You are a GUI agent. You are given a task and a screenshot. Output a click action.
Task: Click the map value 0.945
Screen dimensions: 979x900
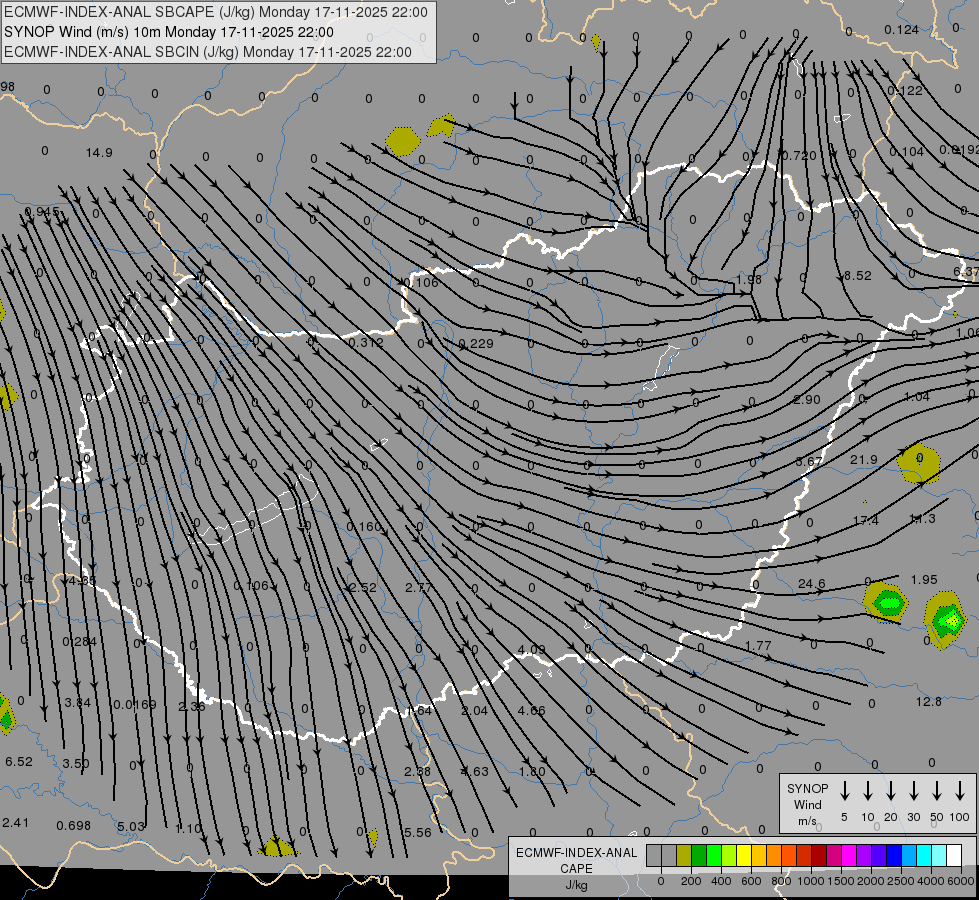(42, 212)
